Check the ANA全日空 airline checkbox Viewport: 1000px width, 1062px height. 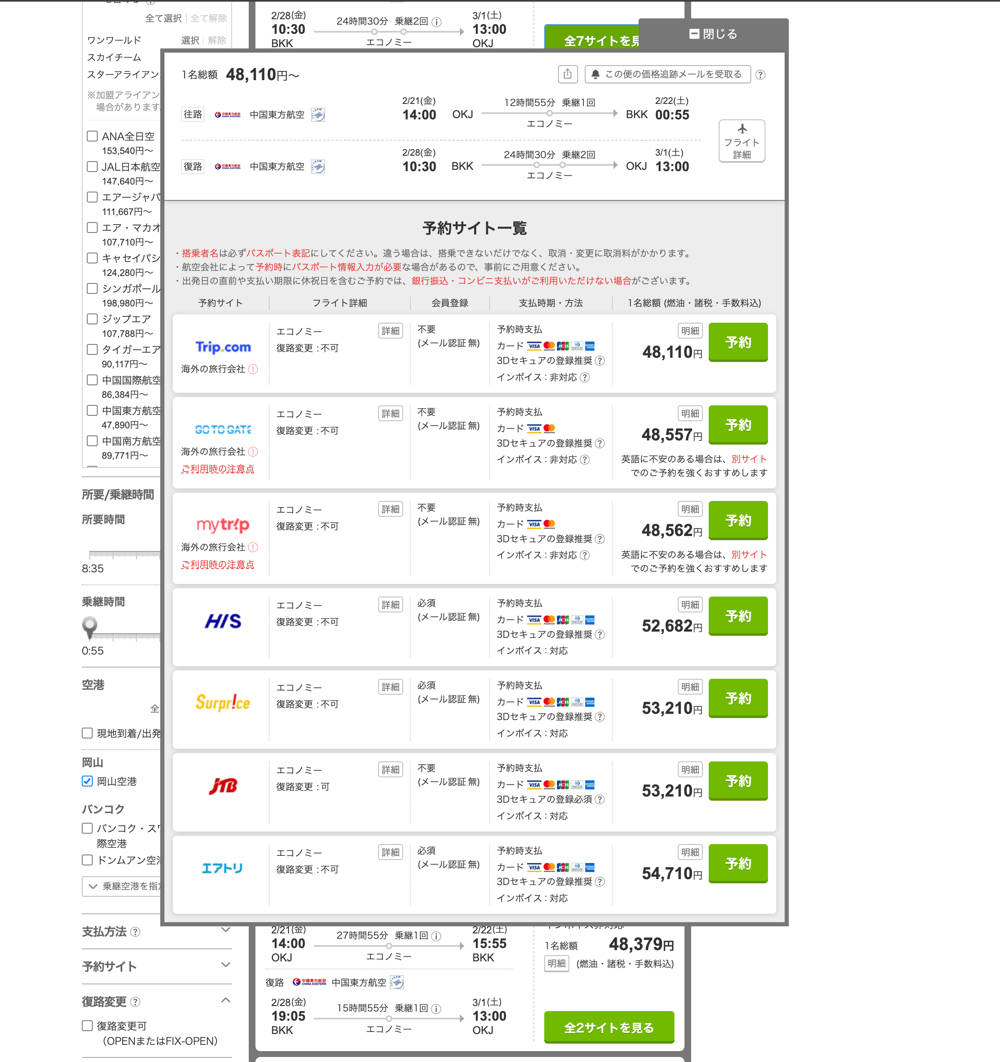(x=92, y=136)
